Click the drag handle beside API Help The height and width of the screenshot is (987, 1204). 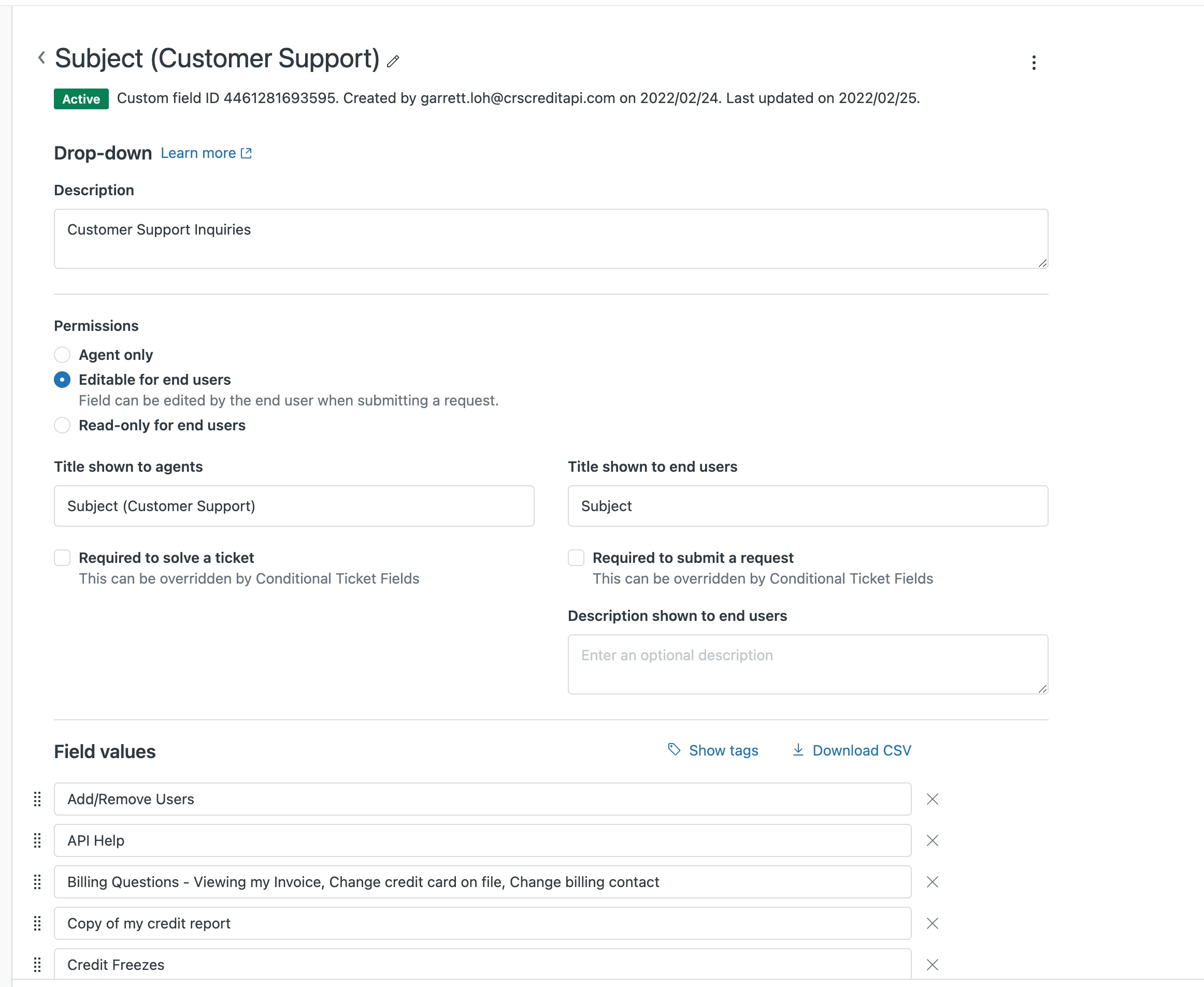coord(37,840)
